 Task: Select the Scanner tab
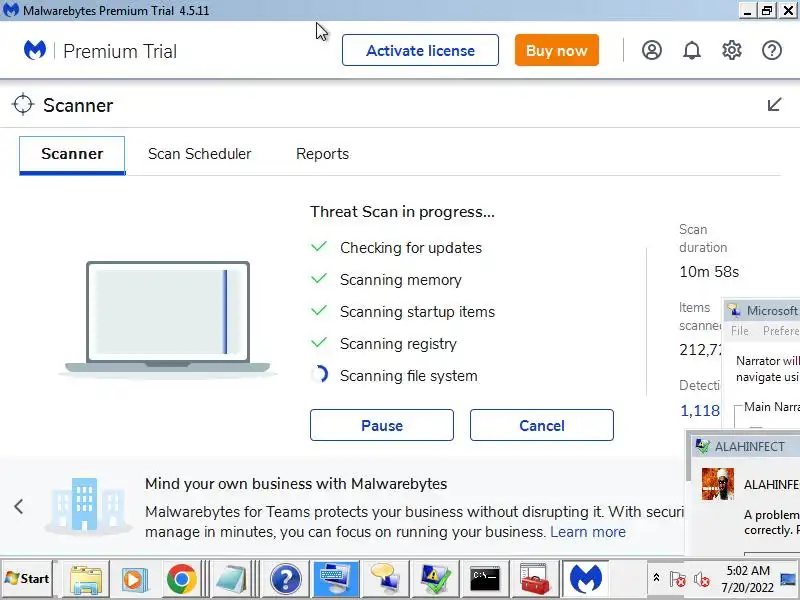click(72, 155)
